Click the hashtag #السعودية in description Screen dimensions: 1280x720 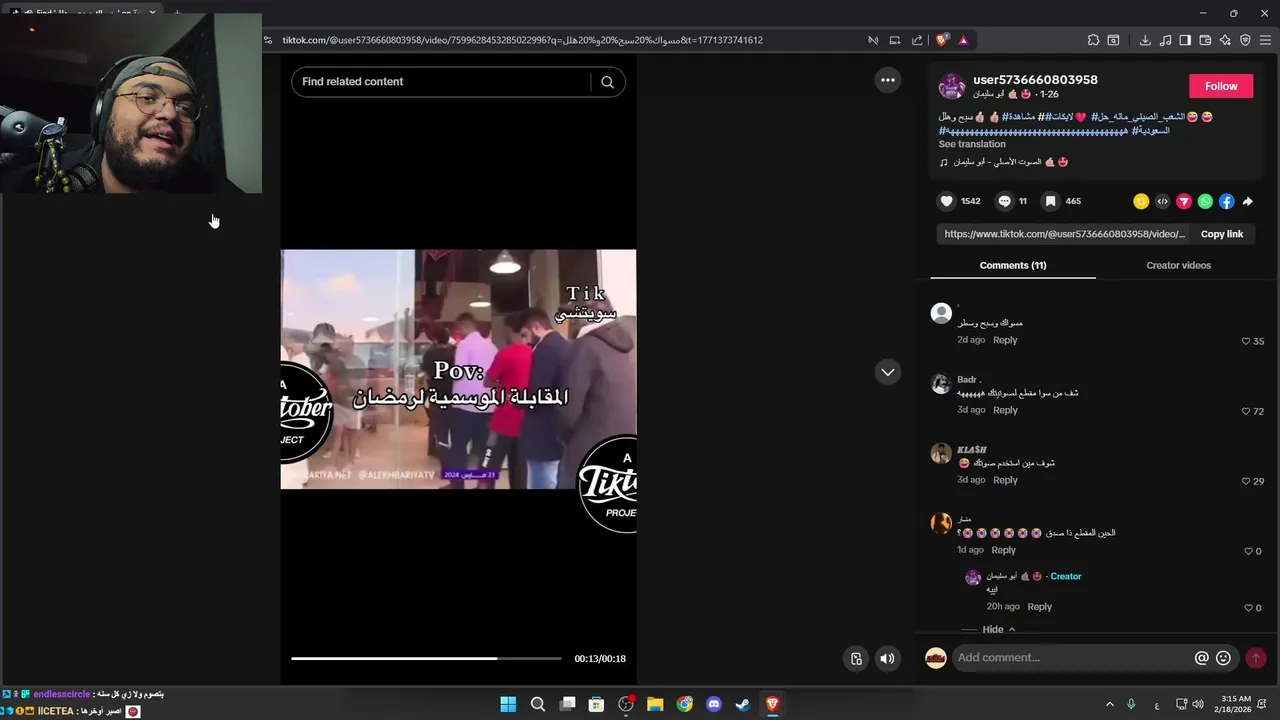point(1150,131)
